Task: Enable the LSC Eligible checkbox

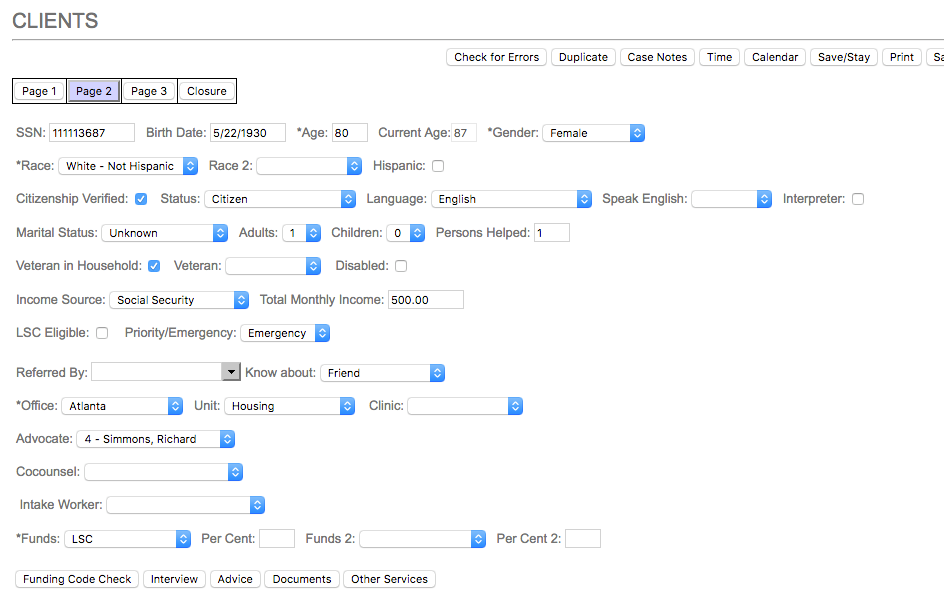Action: (102, 333)
